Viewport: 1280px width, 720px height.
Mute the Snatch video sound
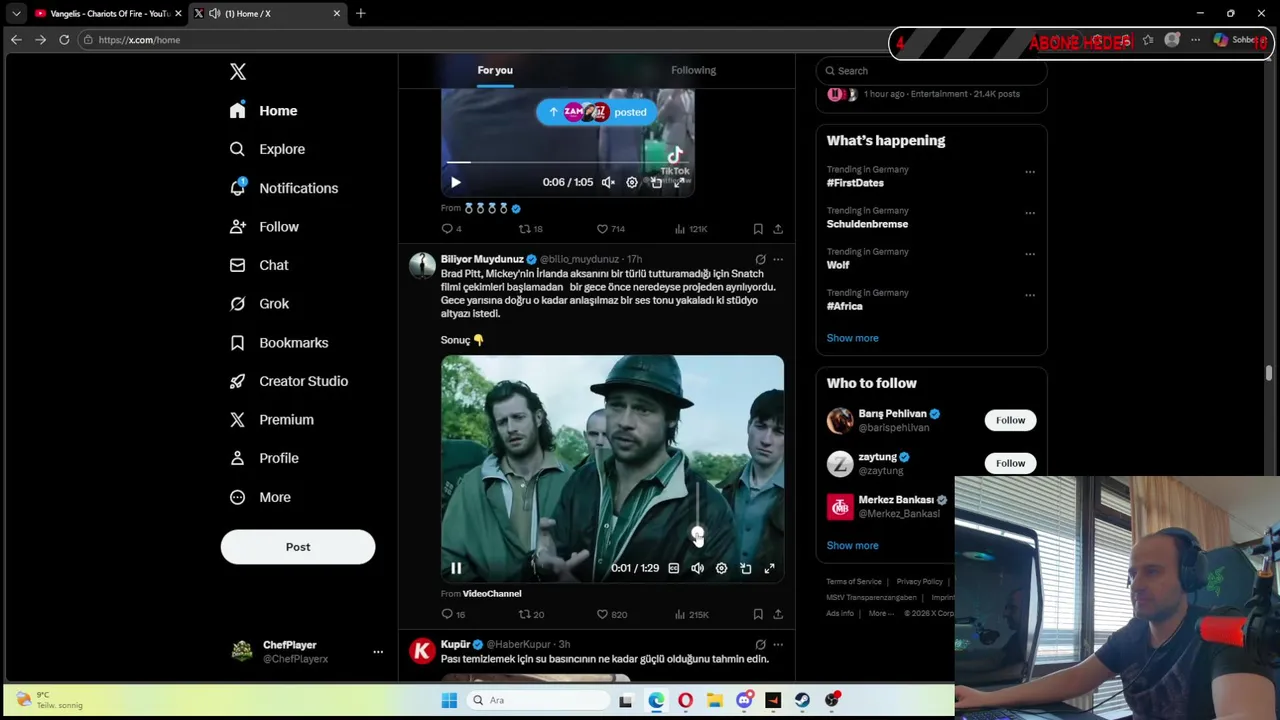[x=697, y=568]
